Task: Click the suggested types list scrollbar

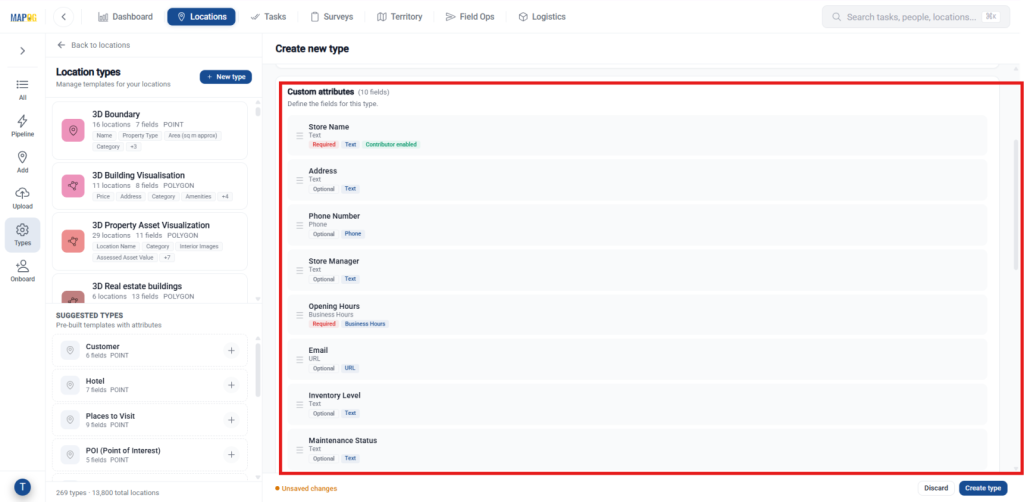Action: tap(257, 370)
